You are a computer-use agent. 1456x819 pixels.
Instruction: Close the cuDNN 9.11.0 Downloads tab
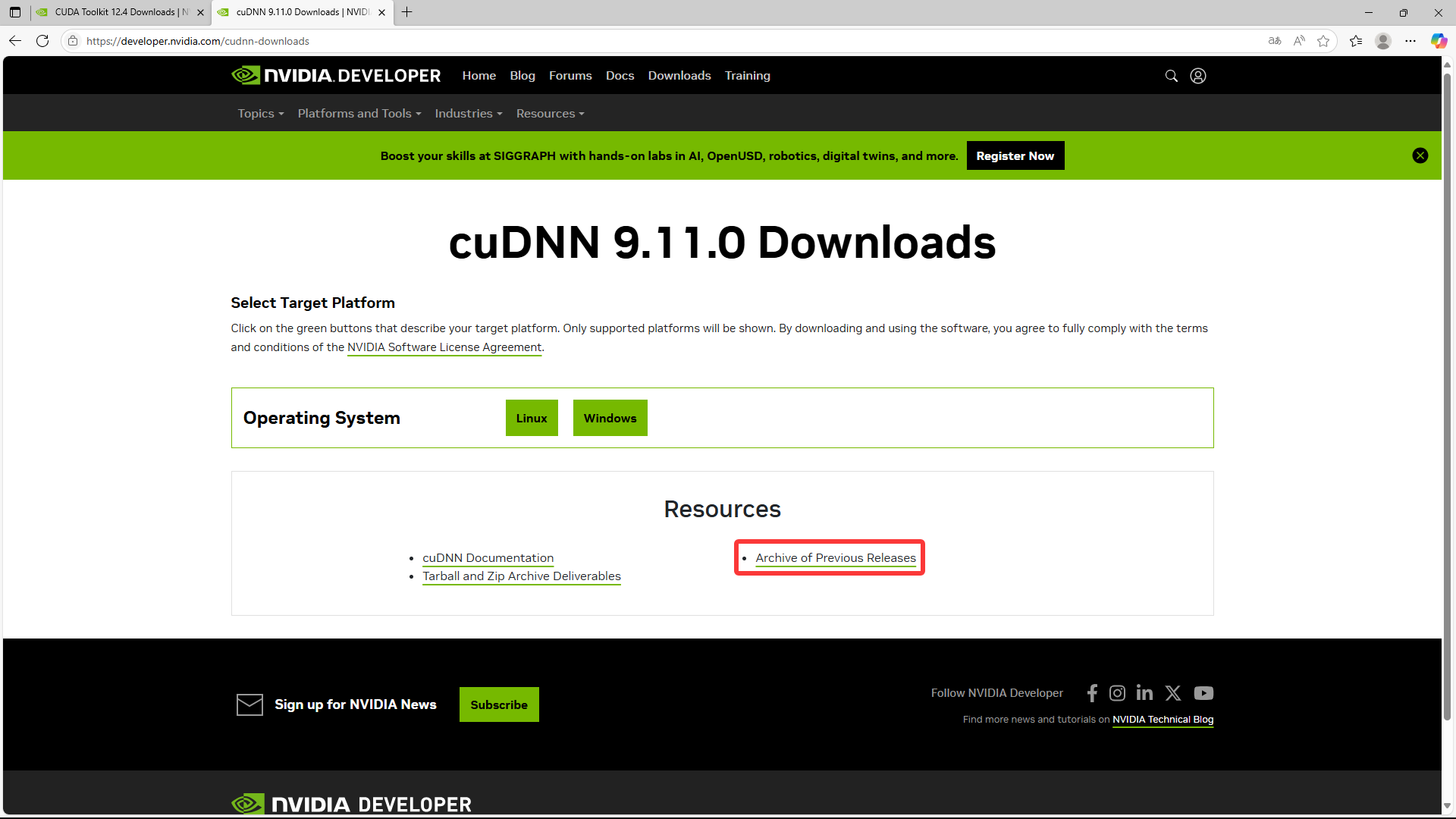[x=381, y=12]
